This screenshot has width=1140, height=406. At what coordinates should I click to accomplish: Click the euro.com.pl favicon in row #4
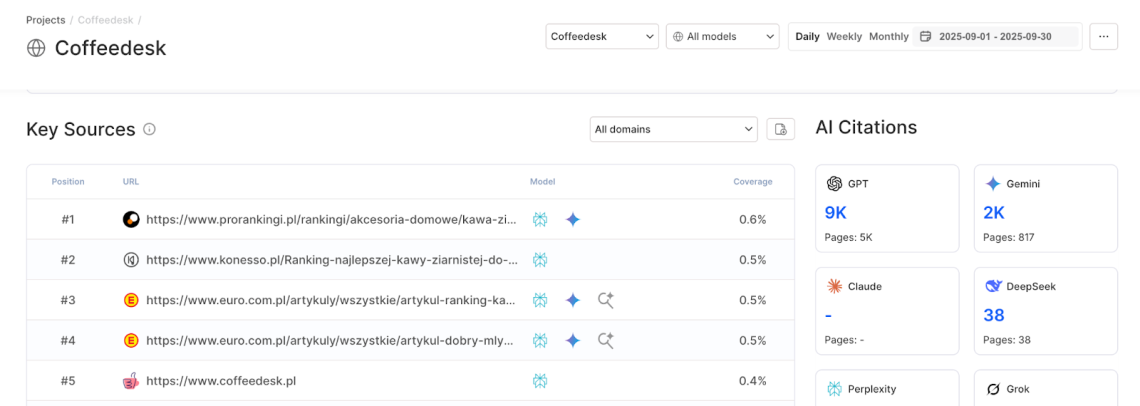131,341
